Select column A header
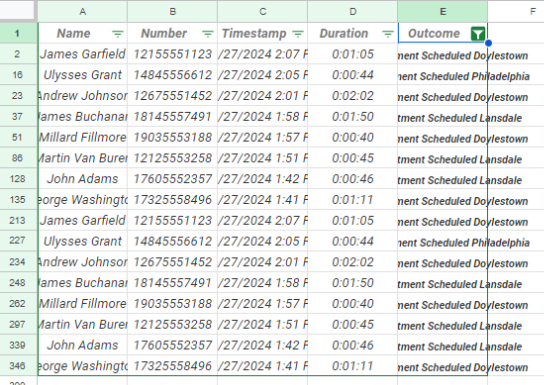Image resolution: width=544 pixels, height=385 pixels. (83, 11)
